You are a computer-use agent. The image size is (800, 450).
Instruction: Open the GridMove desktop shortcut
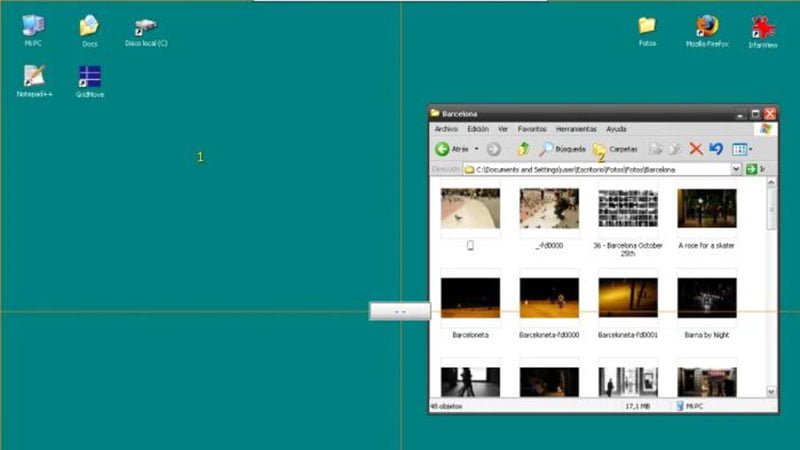click(x=90, y=77)
